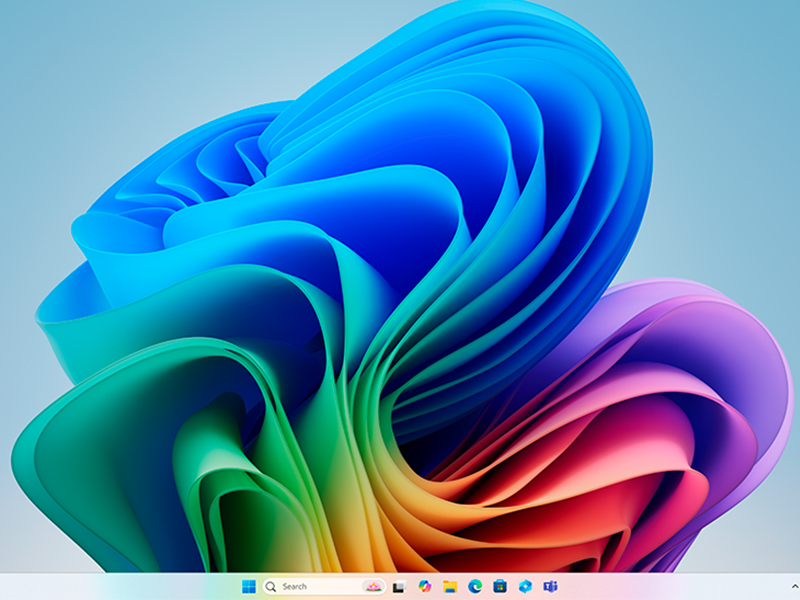
Task: Launch Microsoft Teams
Action: coord(551,587)
